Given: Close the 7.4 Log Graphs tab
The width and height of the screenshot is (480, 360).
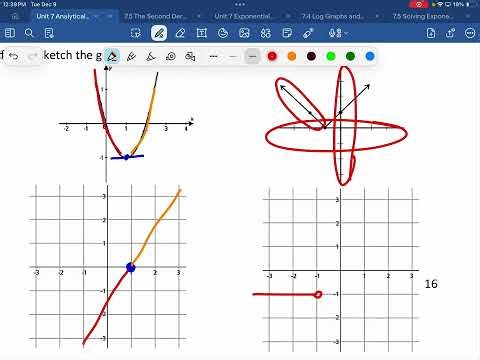Looking at the screenshot, I should pyautogui.click(x=377, y=16).
